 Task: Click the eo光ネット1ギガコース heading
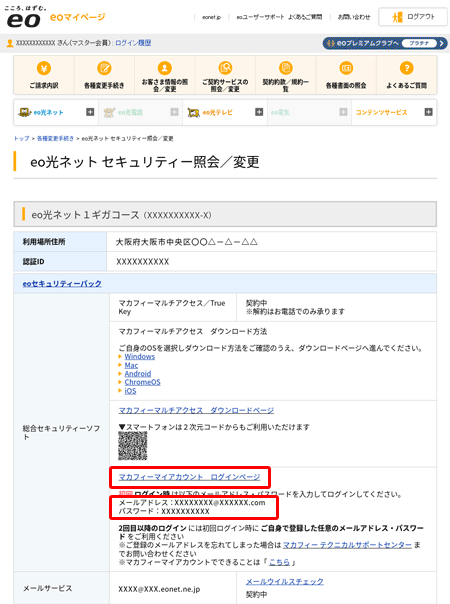tap(121, 215)
